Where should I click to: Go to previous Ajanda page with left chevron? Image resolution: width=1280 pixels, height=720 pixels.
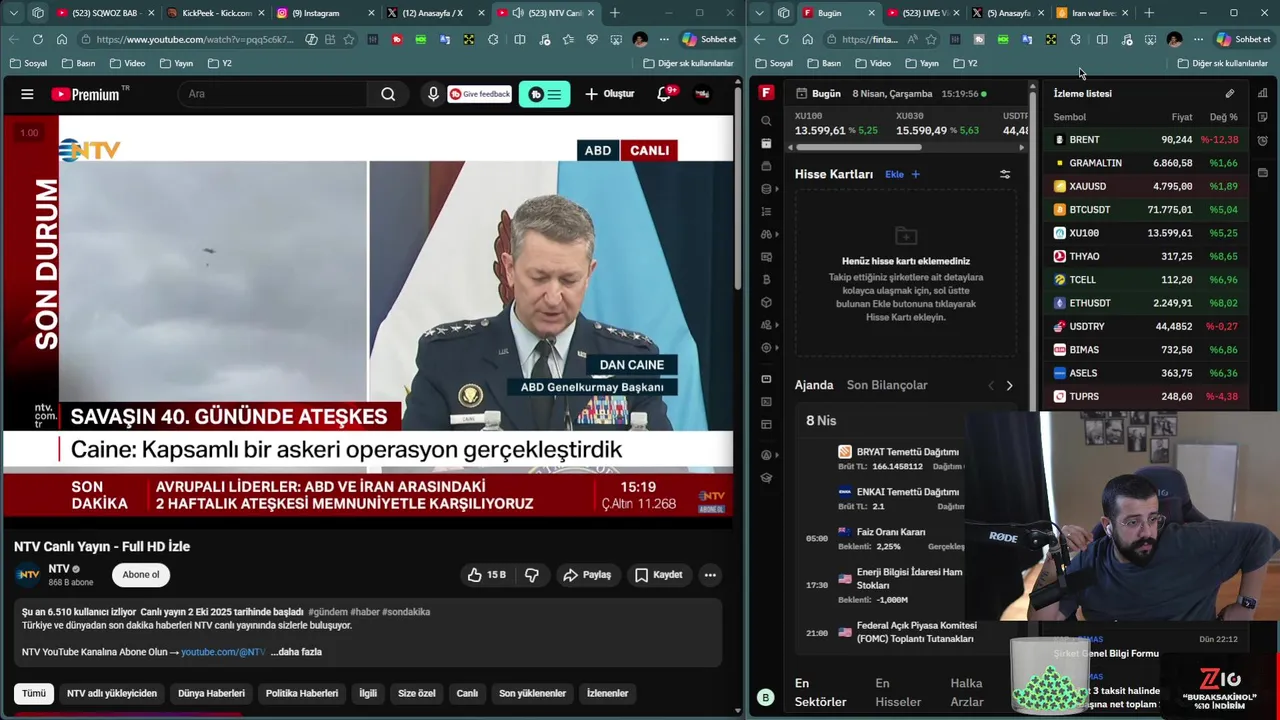coord(991,385)
